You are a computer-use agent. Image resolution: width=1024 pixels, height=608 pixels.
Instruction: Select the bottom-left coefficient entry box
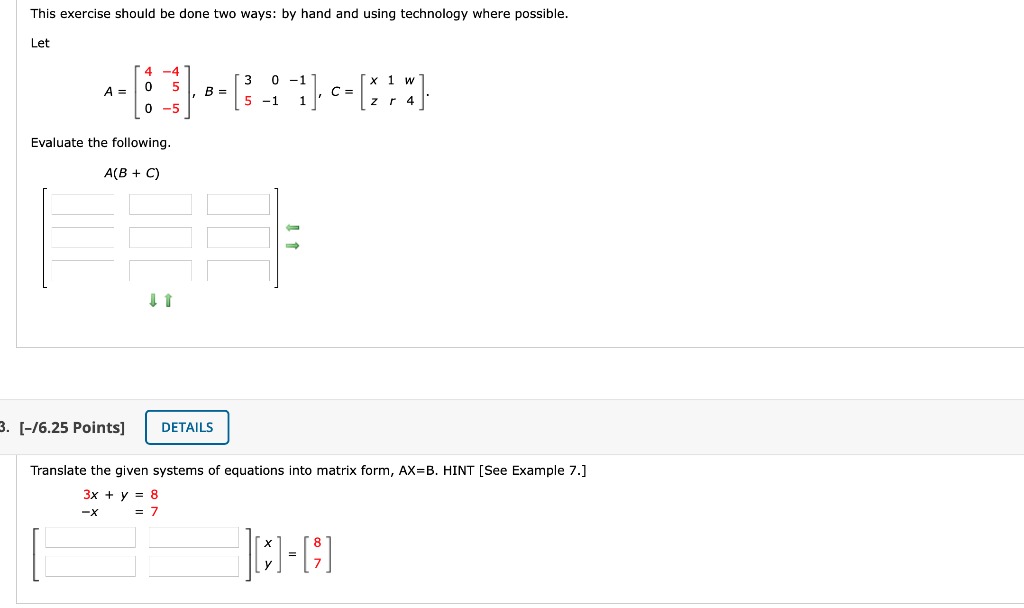(91, 566)
